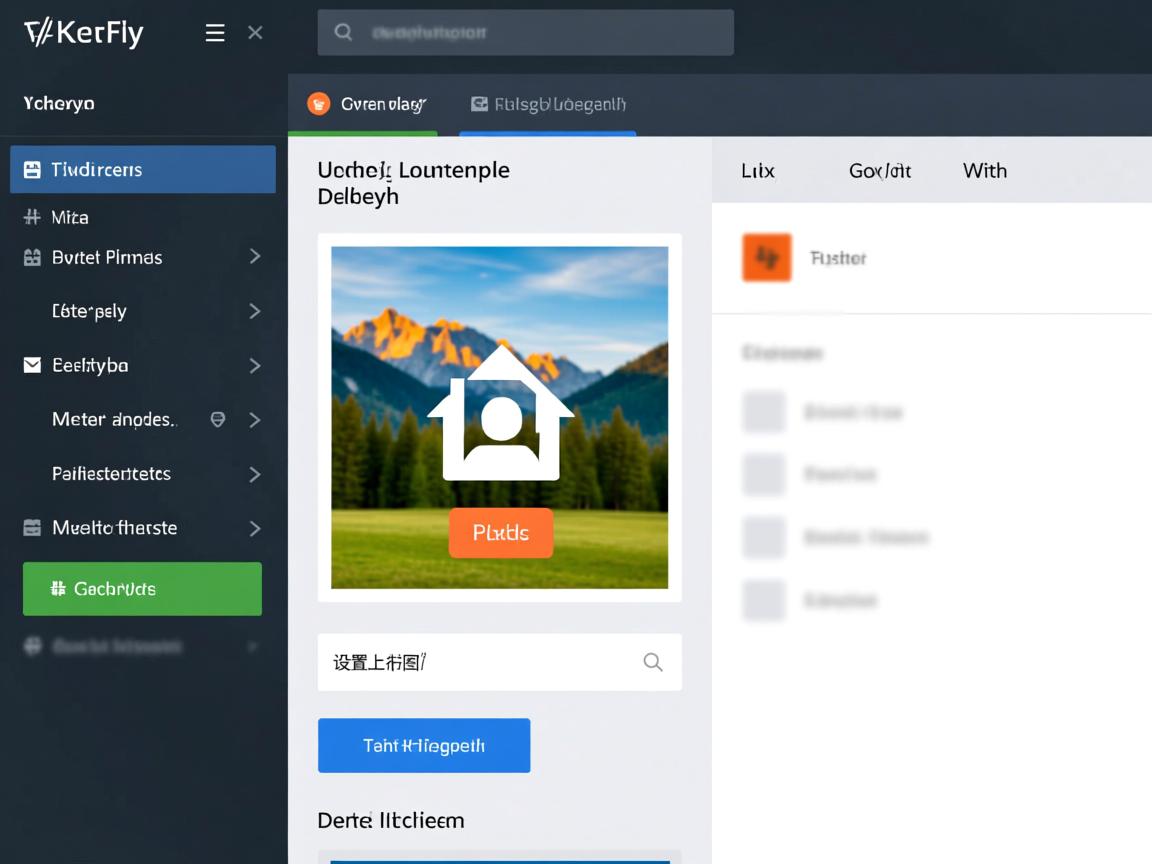Click the hamburger menu icon in header
Image resolution: width=1152 pixels, height=864 pixels.
[215, 33]
